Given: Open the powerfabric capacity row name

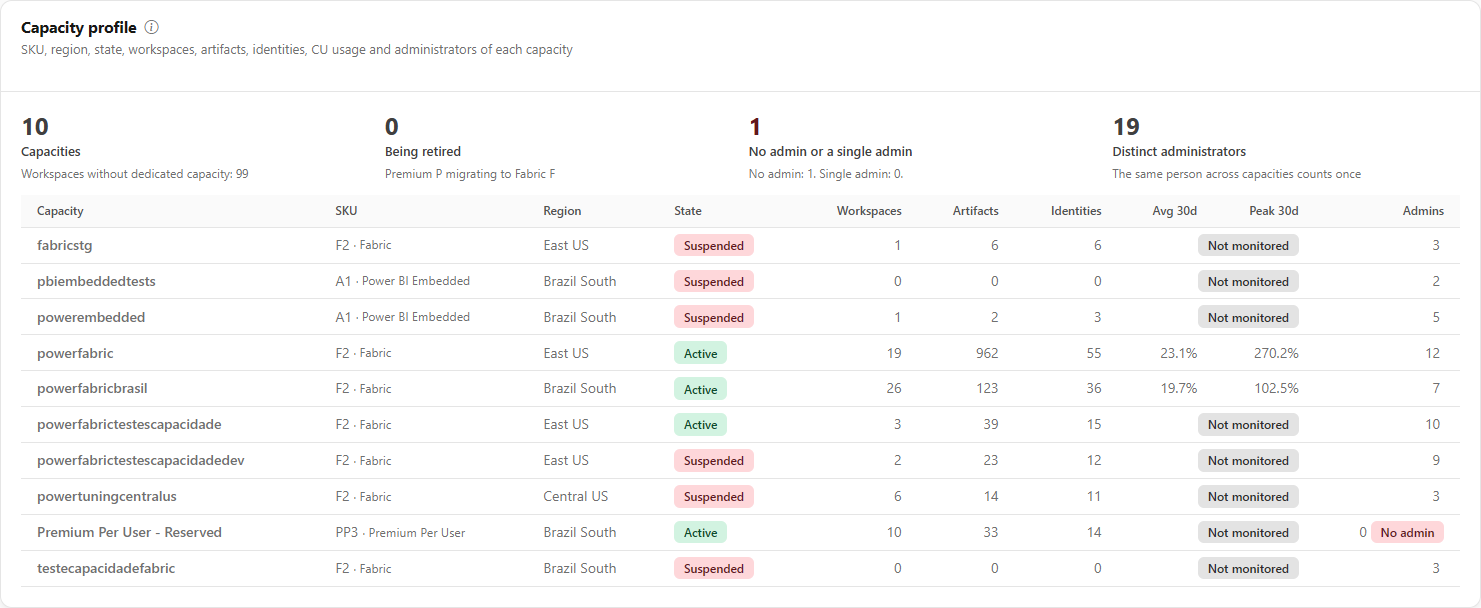Looking at the screenshot, I should click(75, 353).
